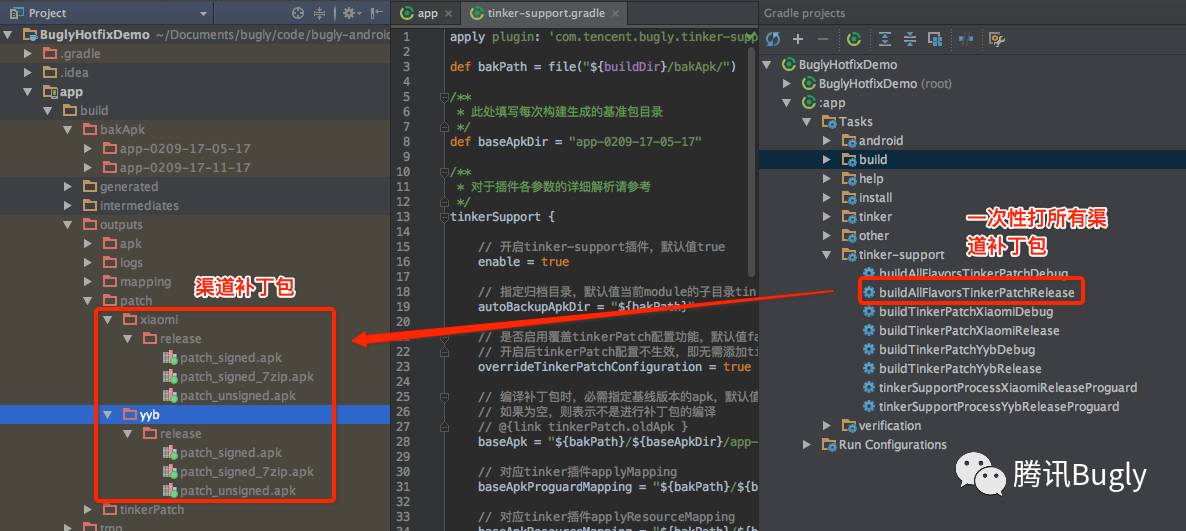
Task: Select patch_signed.apk under yyb release
Action: coord(222,452)
